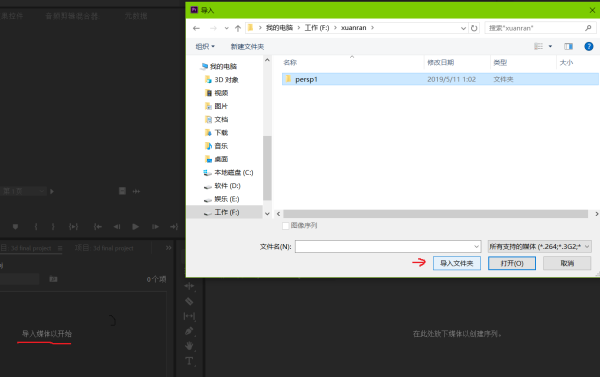The image size is (600, 377).
Task: Open the 元数据 panel tab in Premiere
Action: [x=135, y=16]
